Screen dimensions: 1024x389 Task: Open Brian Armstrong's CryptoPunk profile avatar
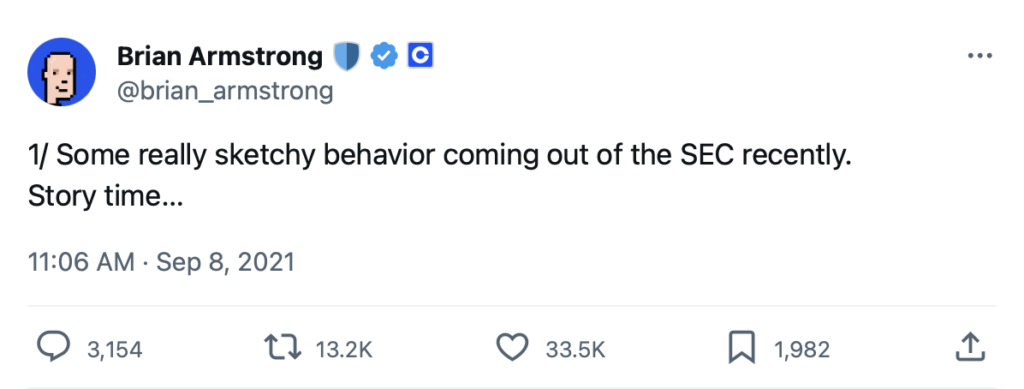[x=61, y=72]
